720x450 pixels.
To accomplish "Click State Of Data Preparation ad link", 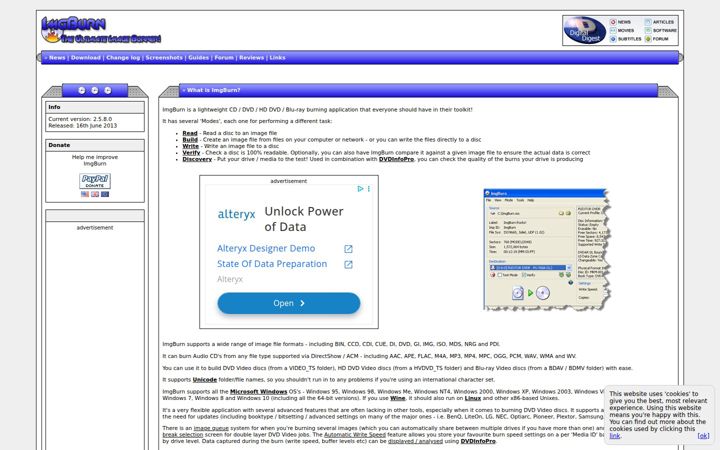I will point(272,264).
